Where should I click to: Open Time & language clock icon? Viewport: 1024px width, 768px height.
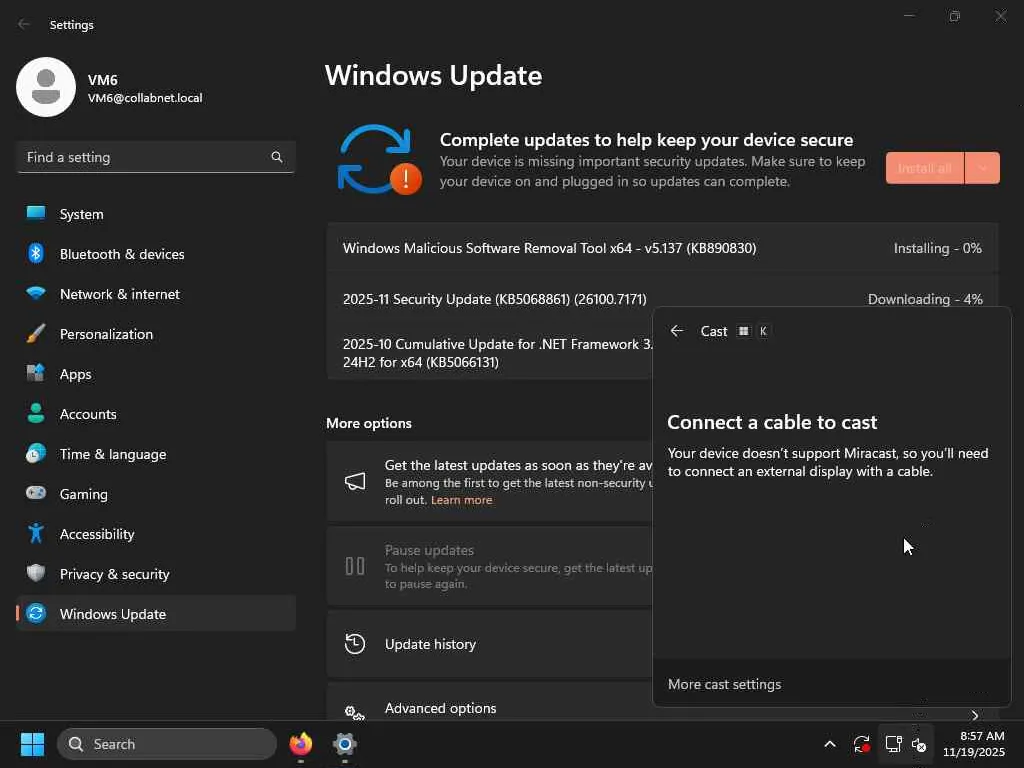click(x=36, y=453)
